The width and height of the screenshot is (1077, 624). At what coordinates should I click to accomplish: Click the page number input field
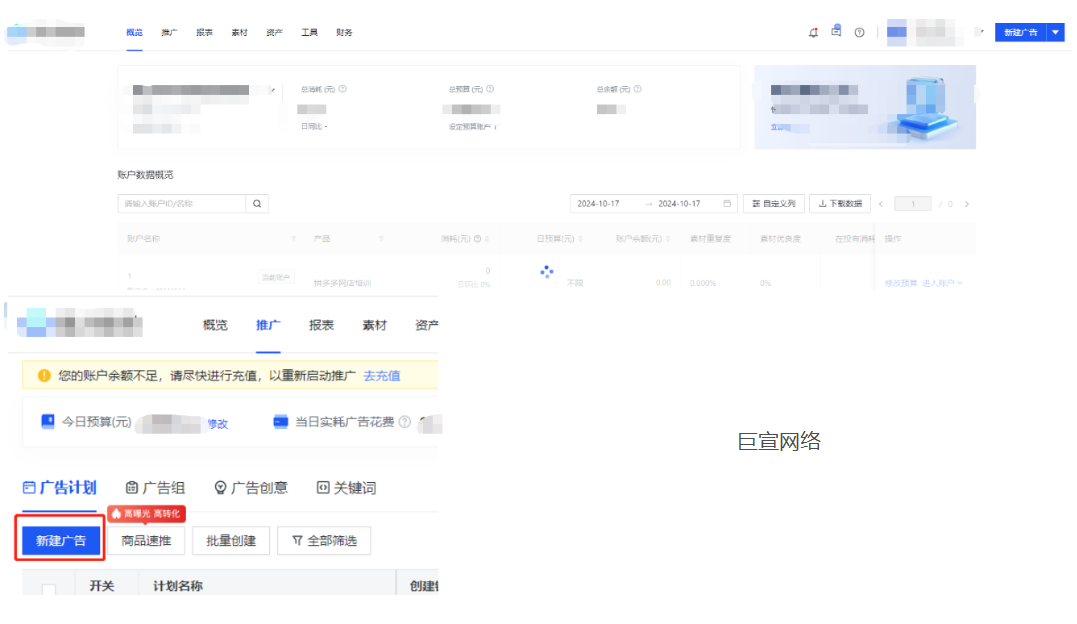click(913, 204)
